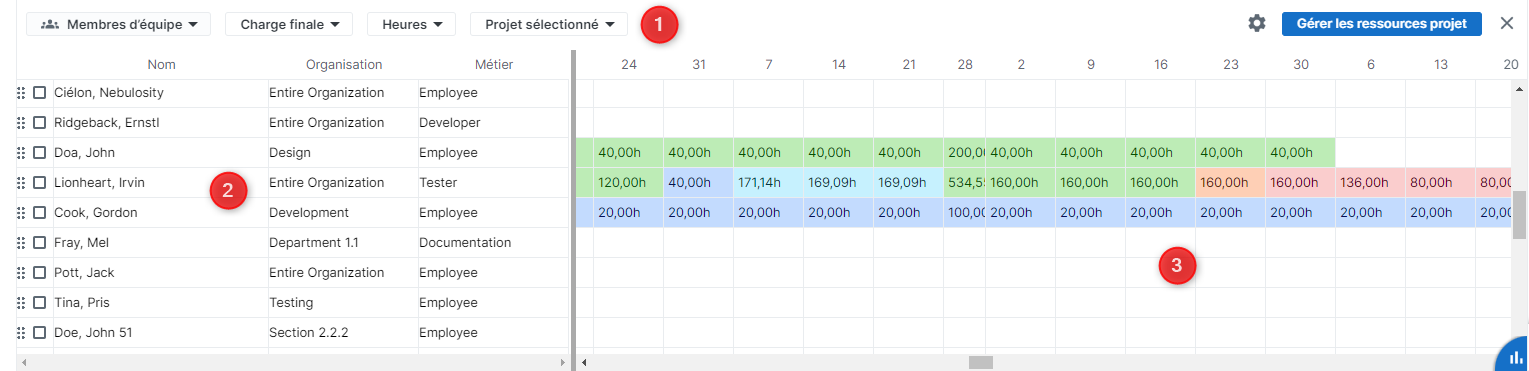Expand the Charge finale dropdown
The image size is (1529, 371).
pos(289,24)
